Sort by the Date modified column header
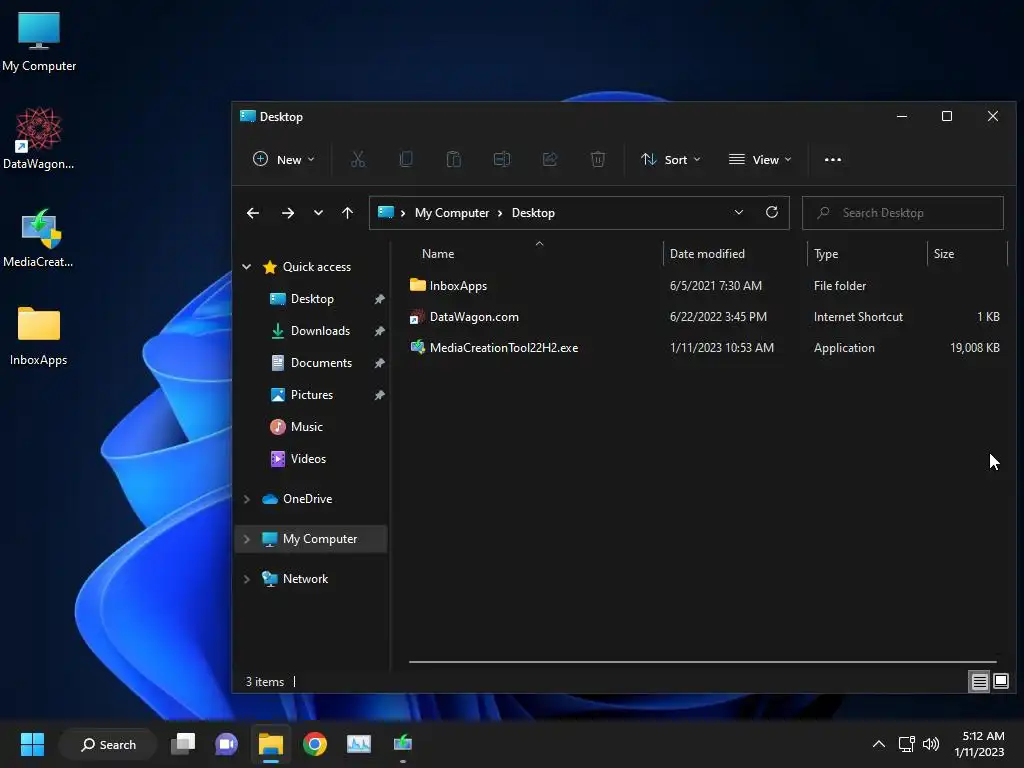Viewport: 1024px width, 768px height. (x=707, y=254)
